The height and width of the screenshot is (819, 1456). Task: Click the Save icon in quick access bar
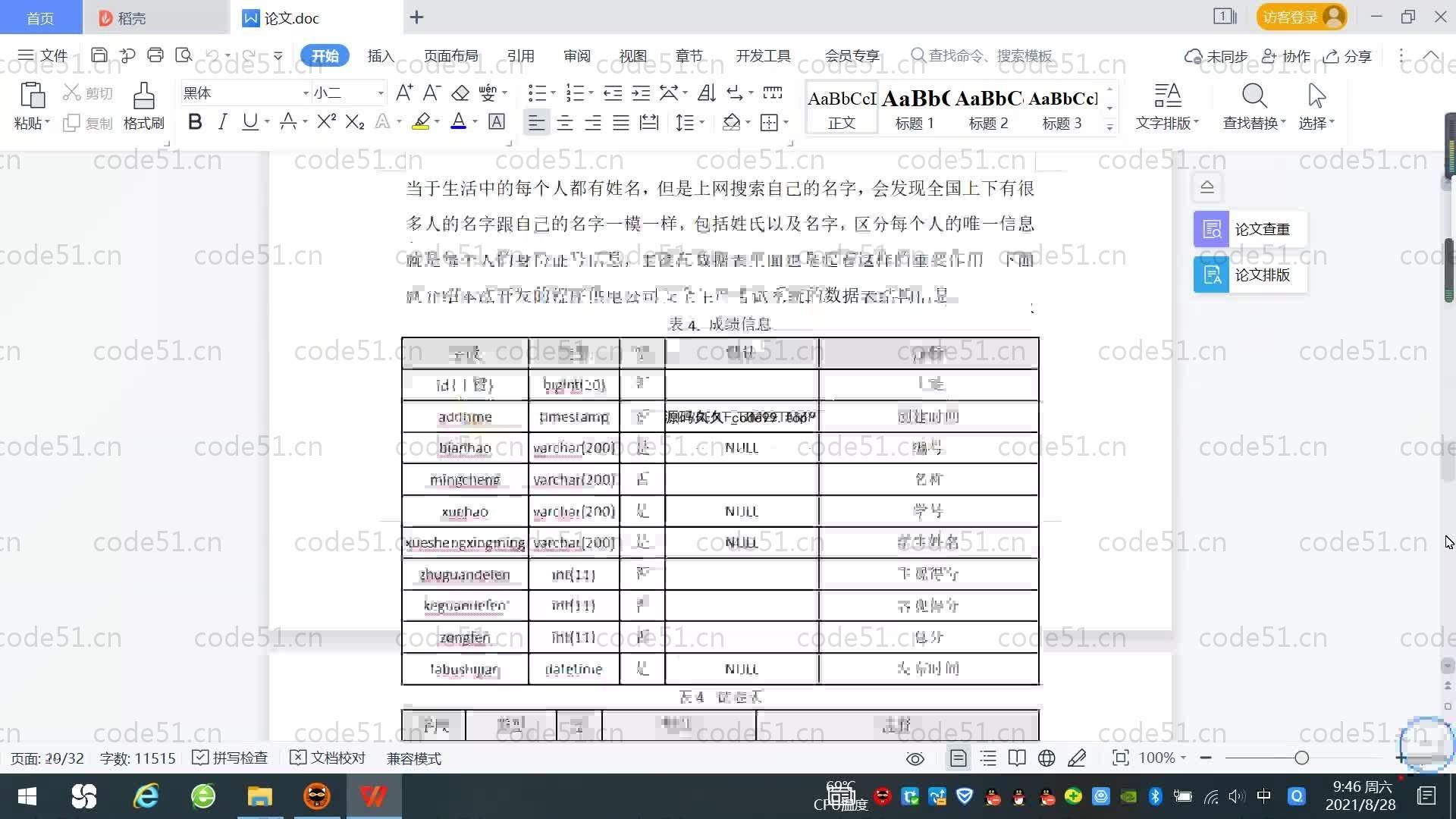[x=99, y=55]
